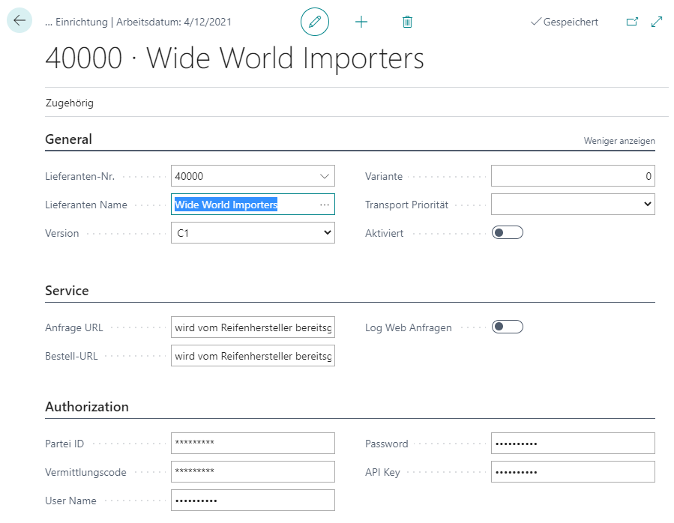Click into the Vermittlungscode field
Viewport: 674px width, 523px height.
(253, 472)
